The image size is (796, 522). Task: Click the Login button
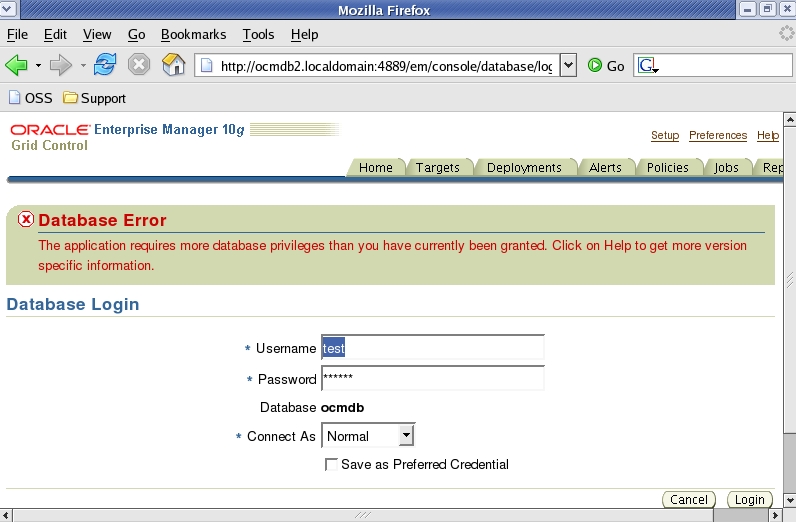[750, 500]
